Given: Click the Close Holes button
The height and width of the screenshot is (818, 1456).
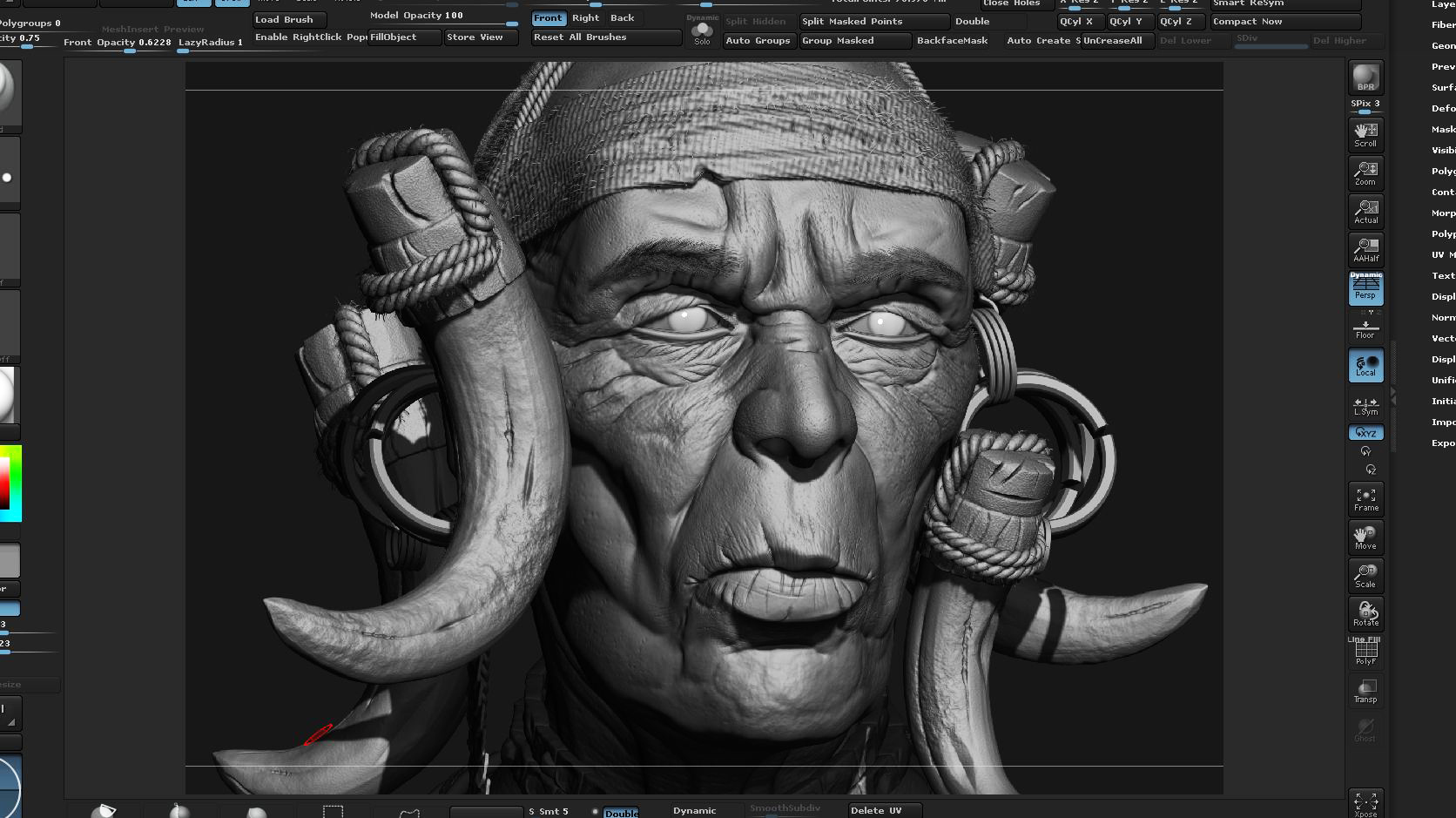Looking at the screenshot, I should click(x=1017, y=3).
